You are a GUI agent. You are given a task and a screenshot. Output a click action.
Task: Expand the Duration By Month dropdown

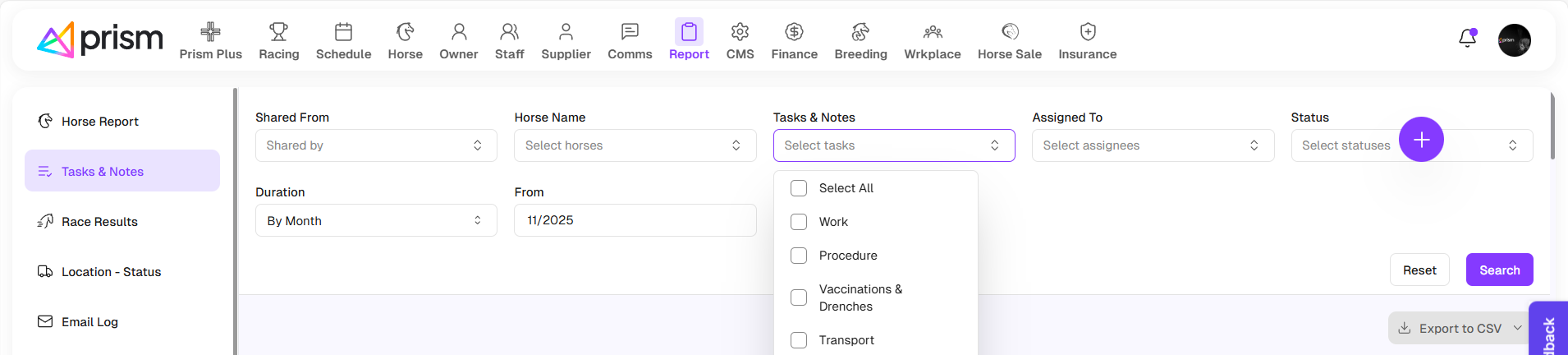coord(376,220)
